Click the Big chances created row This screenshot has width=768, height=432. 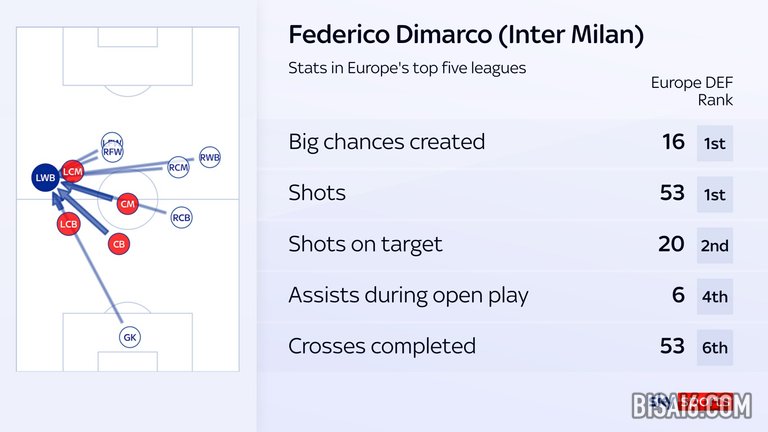pyautogui.click(x=511, y=143)
